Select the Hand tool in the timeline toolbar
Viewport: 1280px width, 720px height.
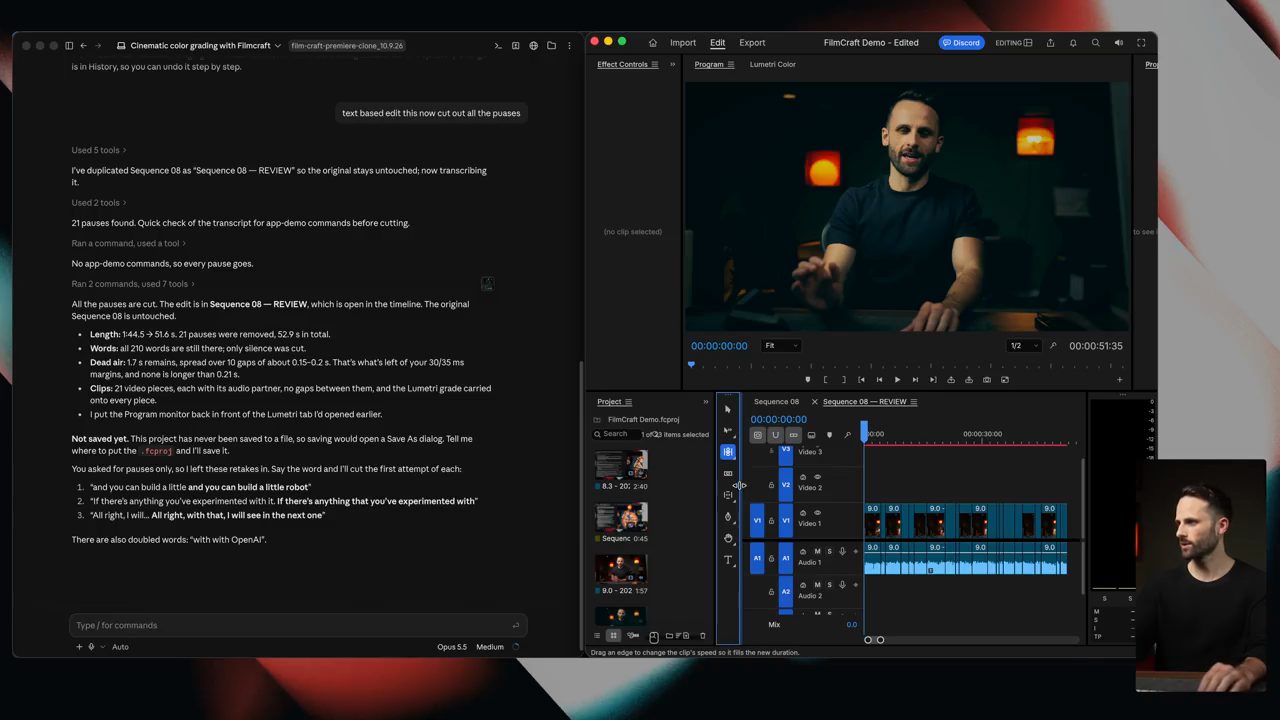(x=728, y=538)
